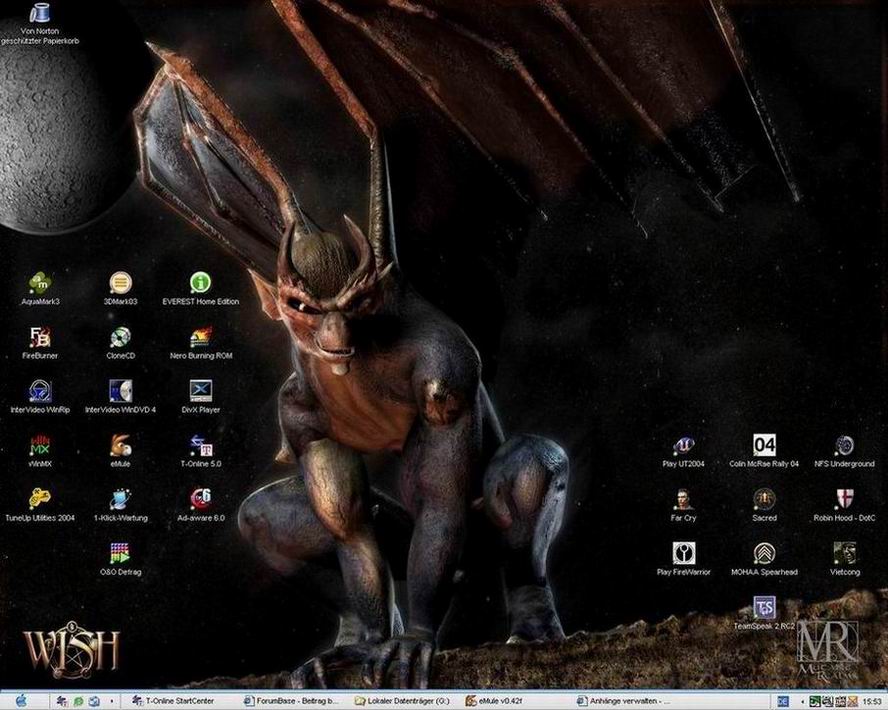Click the T-Online quick launch icon
Image resolution: width=888 pixels, height=710 pixels.
62,701
